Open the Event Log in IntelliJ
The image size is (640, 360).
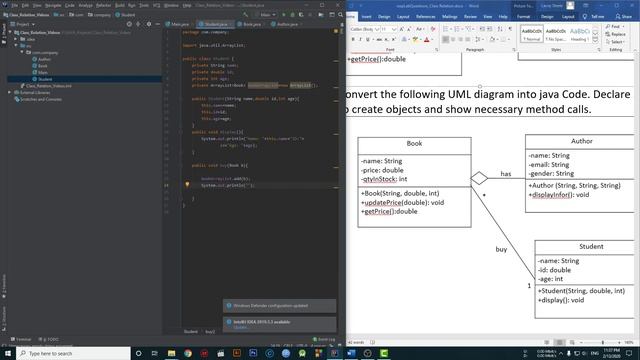coord(324,339)
